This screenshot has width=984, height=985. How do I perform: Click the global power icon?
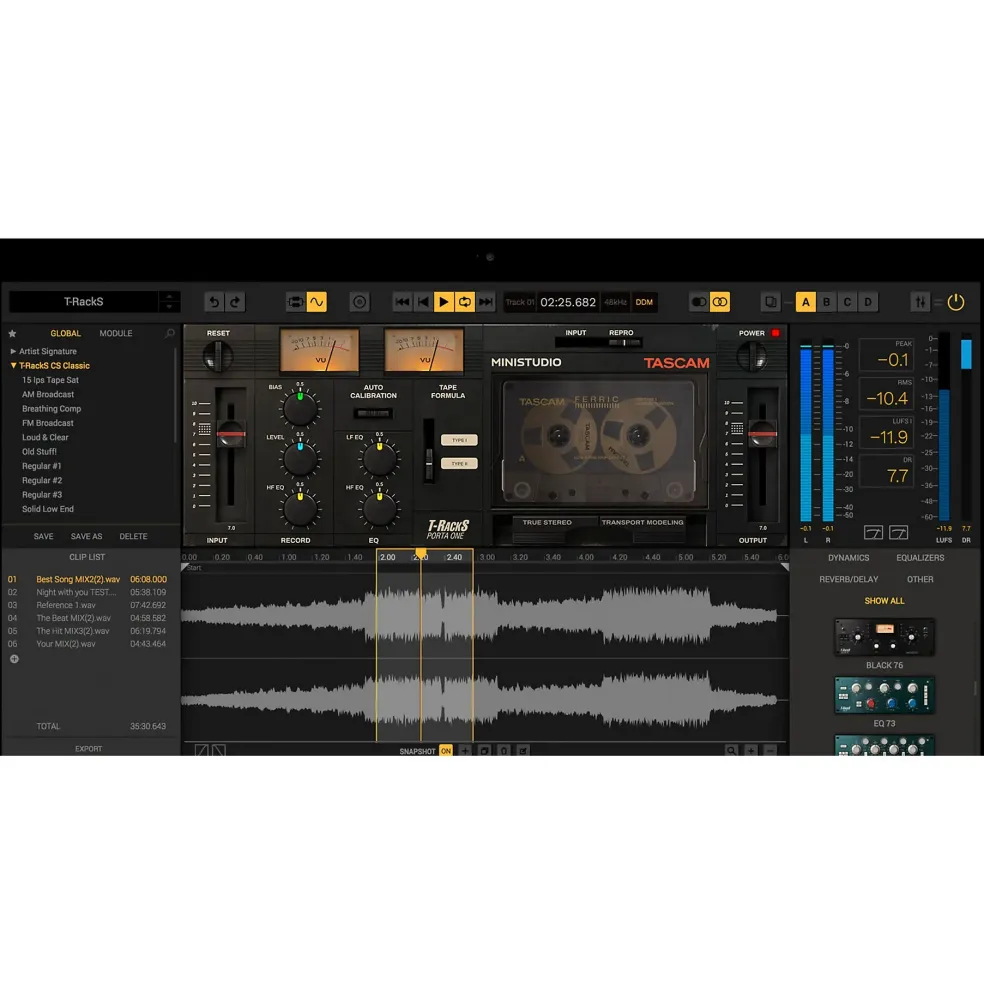click(x=956, y=302)
